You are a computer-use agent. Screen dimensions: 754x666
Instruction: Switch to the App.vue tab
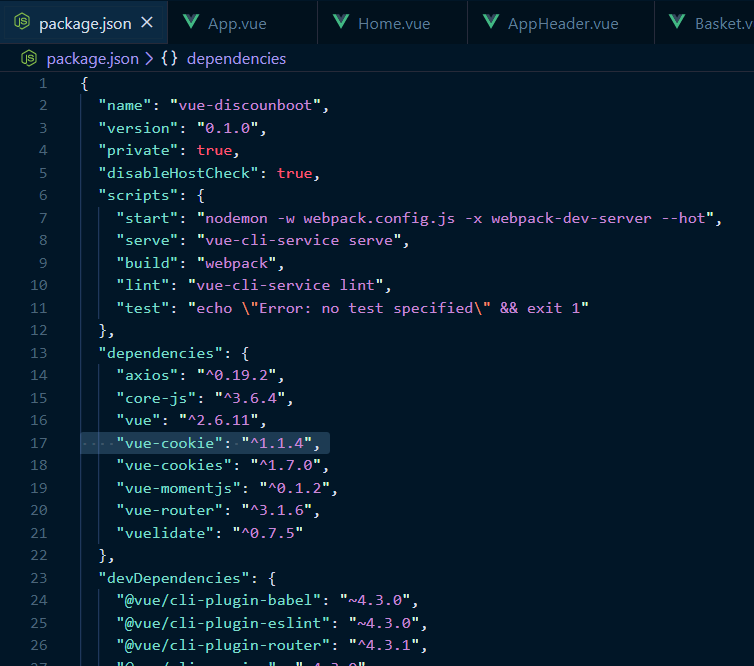(x=242, y=23)
